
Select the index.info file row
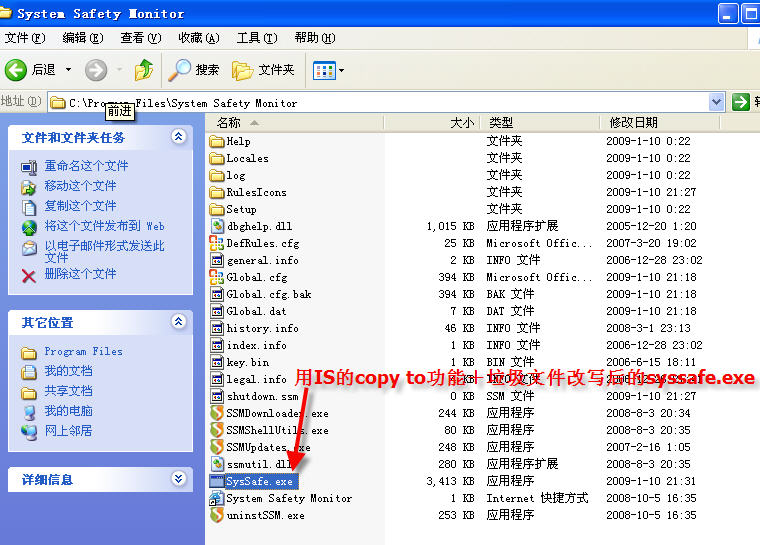coord(456,345)
